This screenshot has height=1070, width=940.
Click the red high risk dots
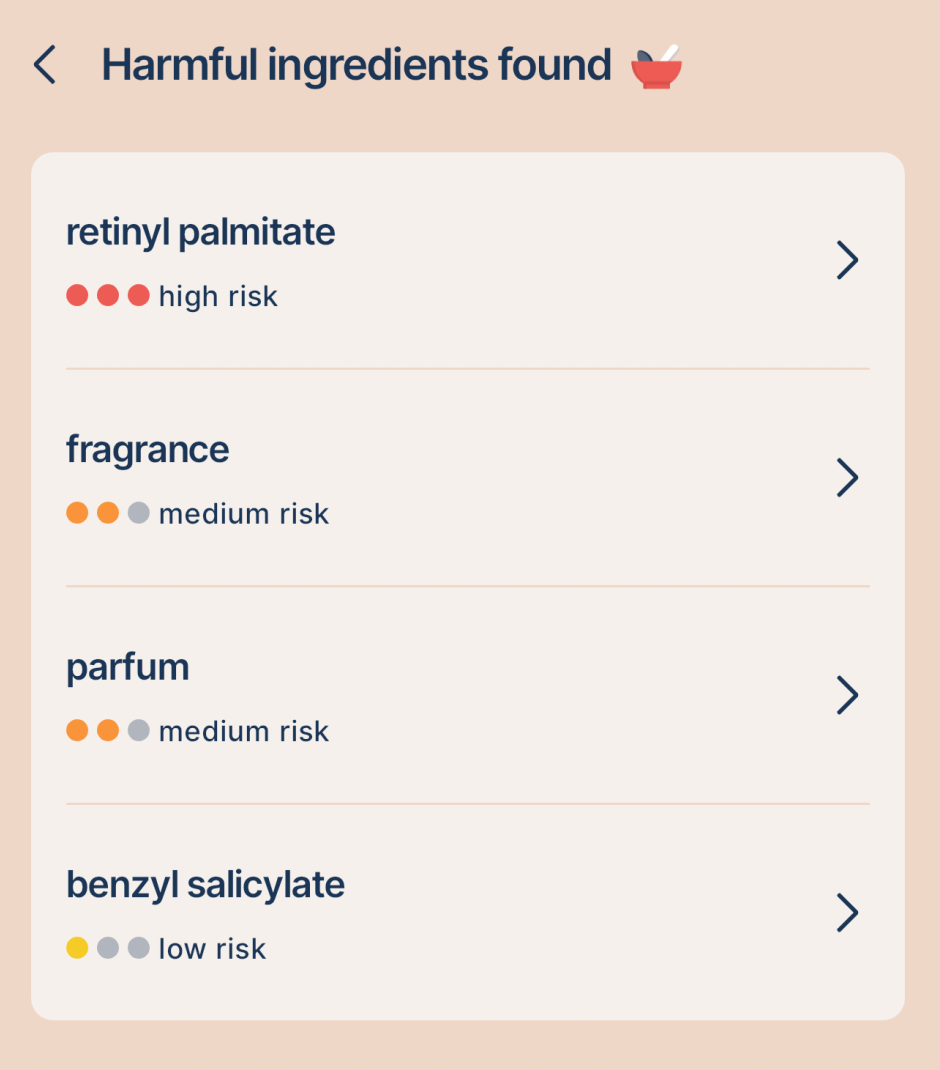[108, 296]
